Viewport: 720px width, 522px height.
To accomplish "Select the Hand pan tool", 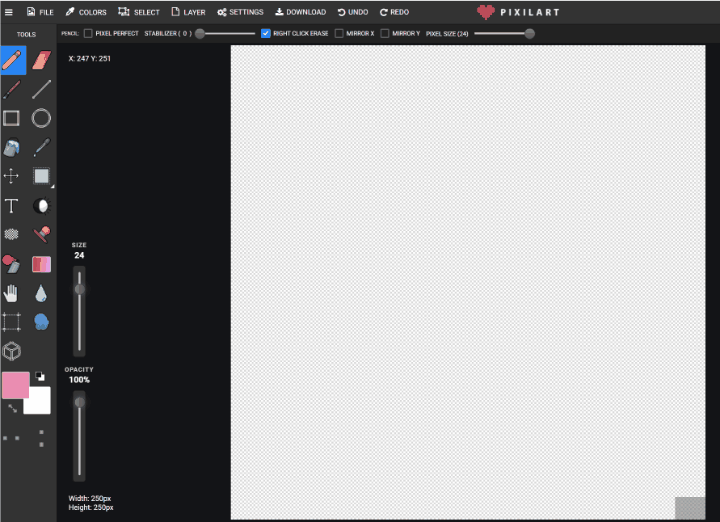I will coord(11,294).
